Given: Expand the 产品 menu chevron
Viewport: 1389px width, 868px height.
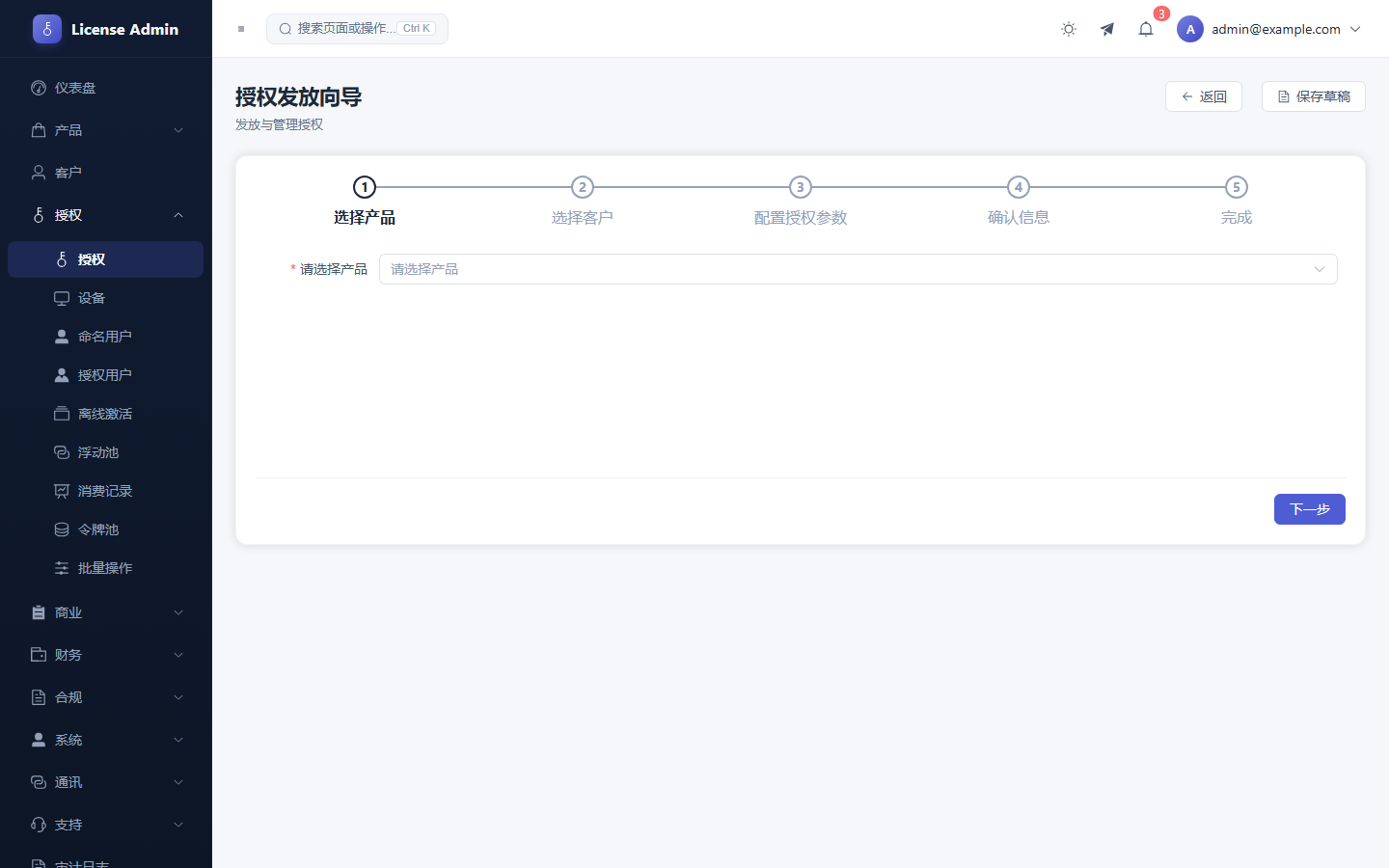Looking at the screenshot, I should pos(178,130).
